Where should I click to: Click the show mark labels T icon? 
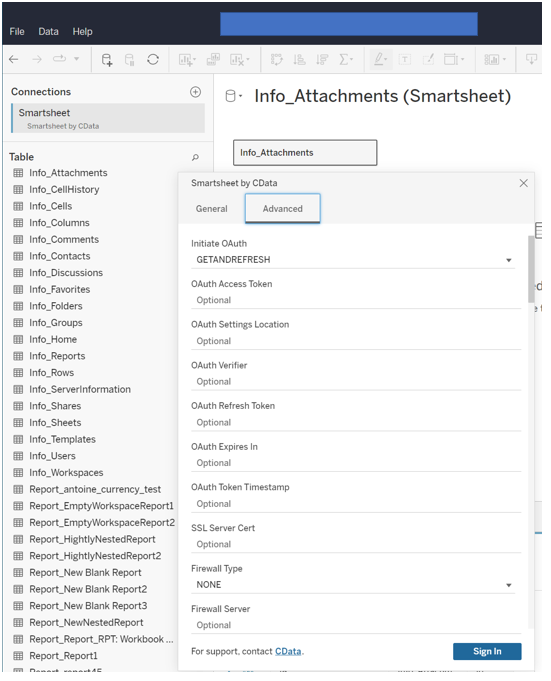pyautogui.click(x=405, y=60)
